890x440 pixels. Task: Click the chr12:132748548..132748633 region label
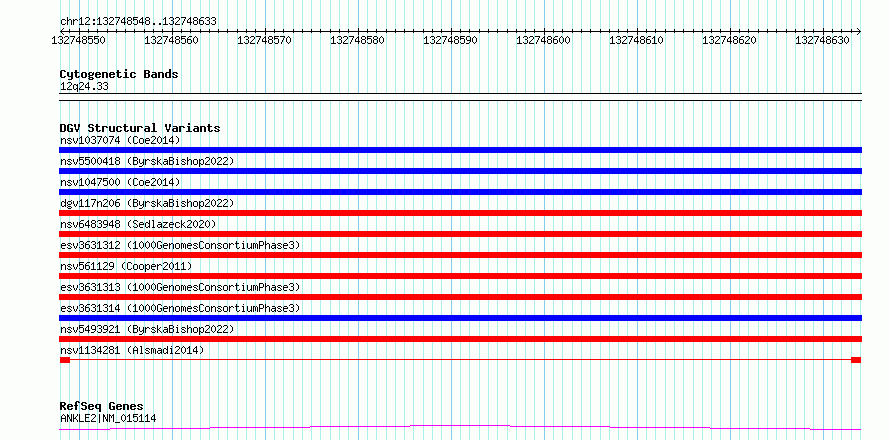click(138, 21)
